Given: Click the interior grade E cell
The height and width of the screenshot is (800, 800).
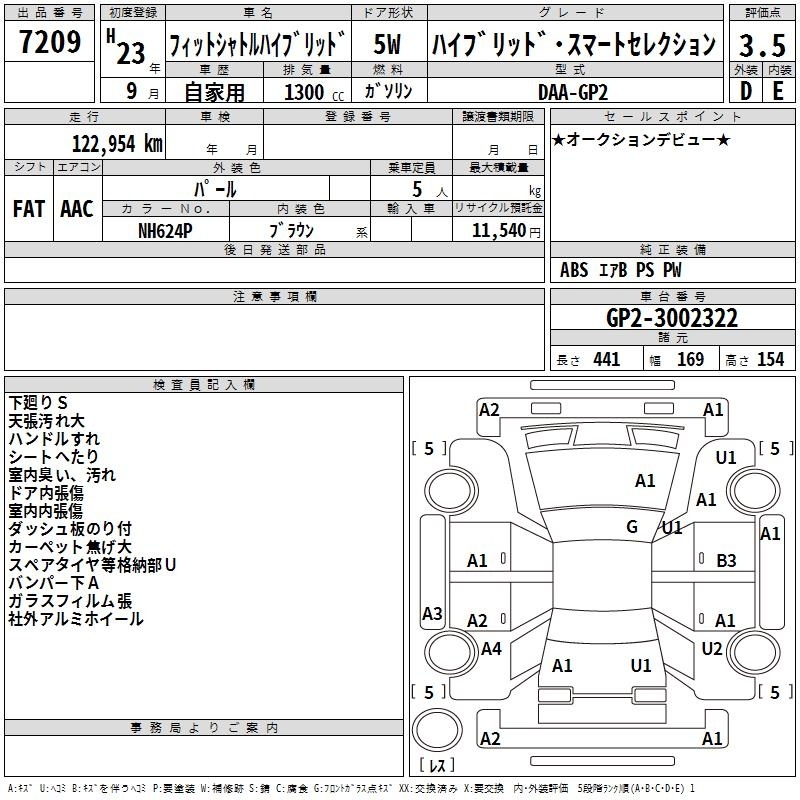Looking at the screenshot, I should pos(778,90).
